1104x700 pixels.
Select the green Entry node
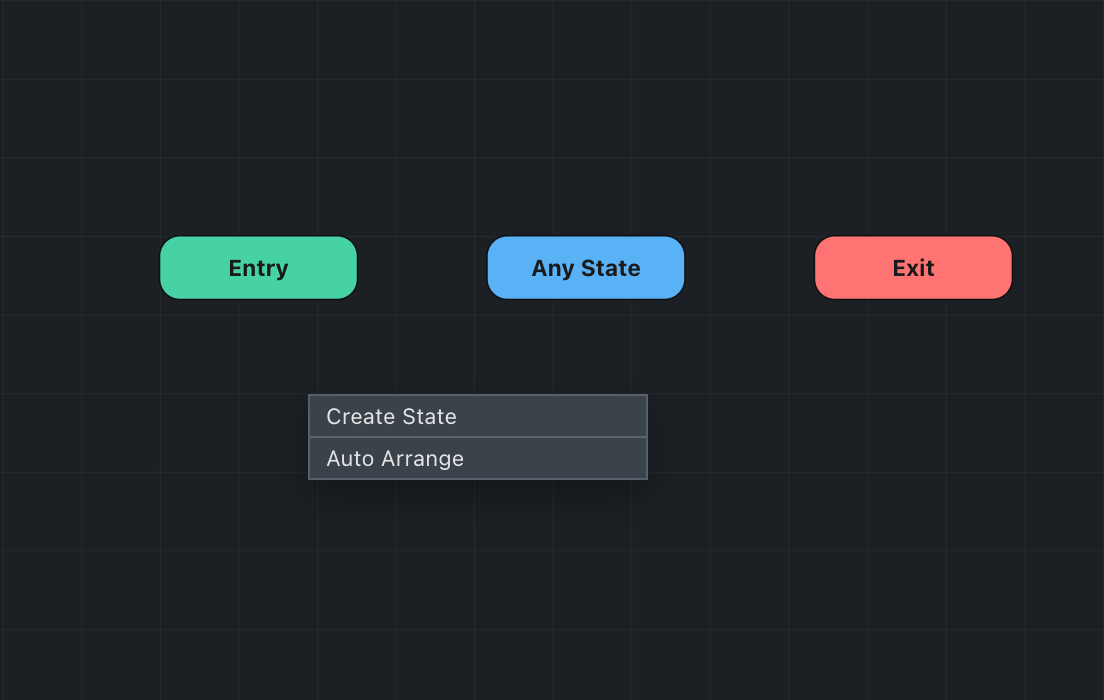(258, 268)
